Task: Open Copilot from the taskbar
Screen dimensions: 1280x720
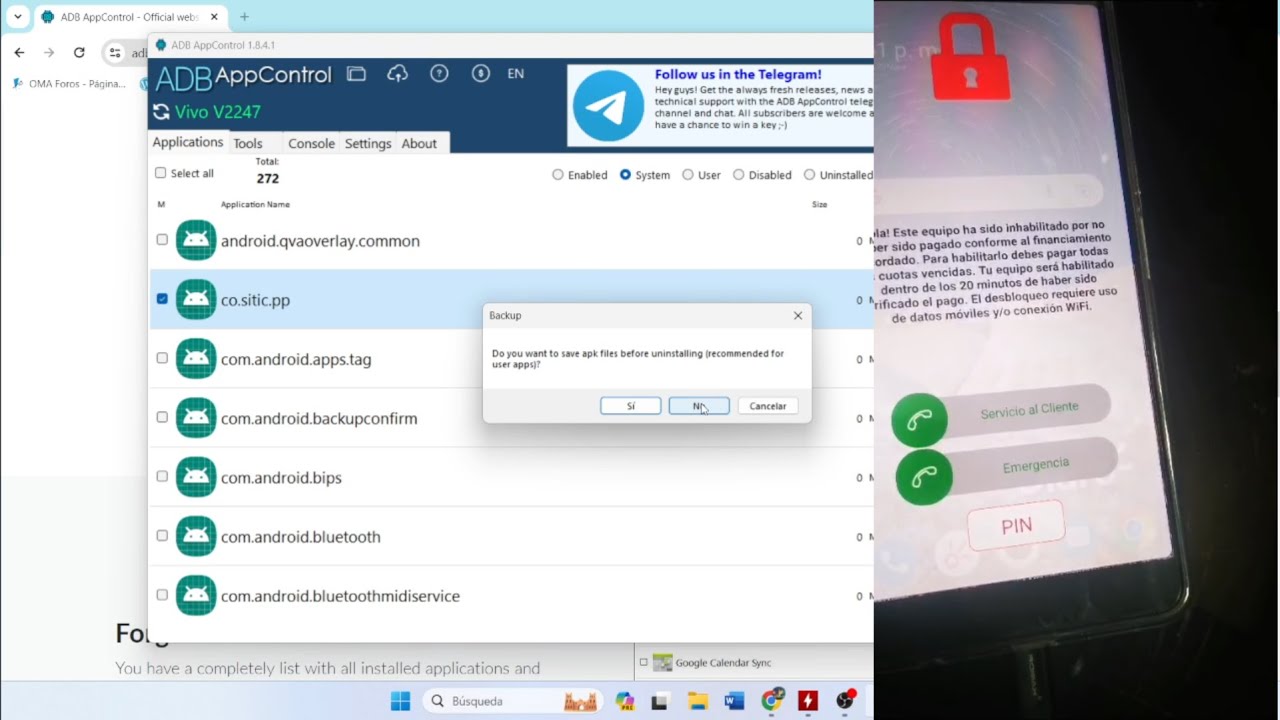Action: click(x=625, y=701)
